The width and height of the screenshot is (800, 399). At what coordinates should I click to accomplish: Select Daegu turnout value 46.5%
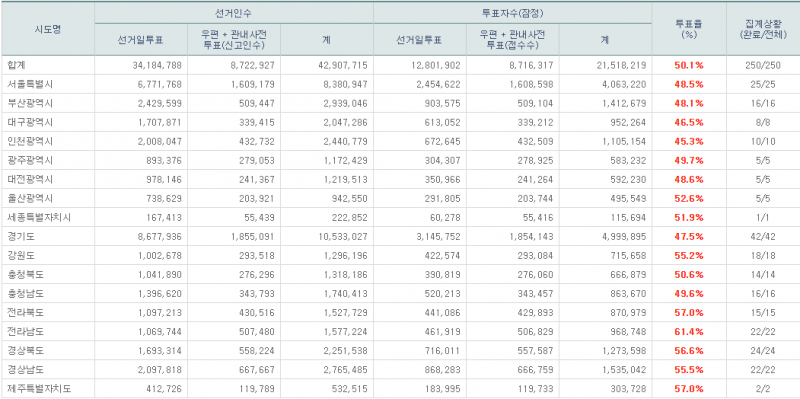pyautogui.click(x=689, y=122)
